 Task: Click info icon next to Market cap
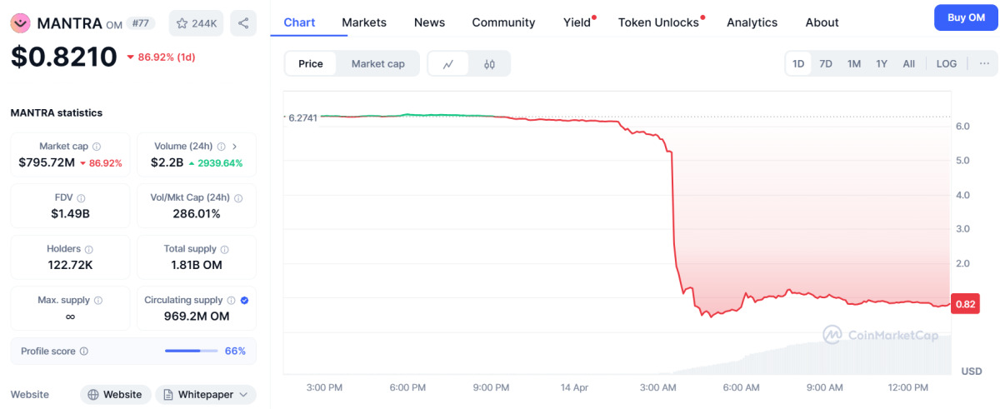click(96, 146)
